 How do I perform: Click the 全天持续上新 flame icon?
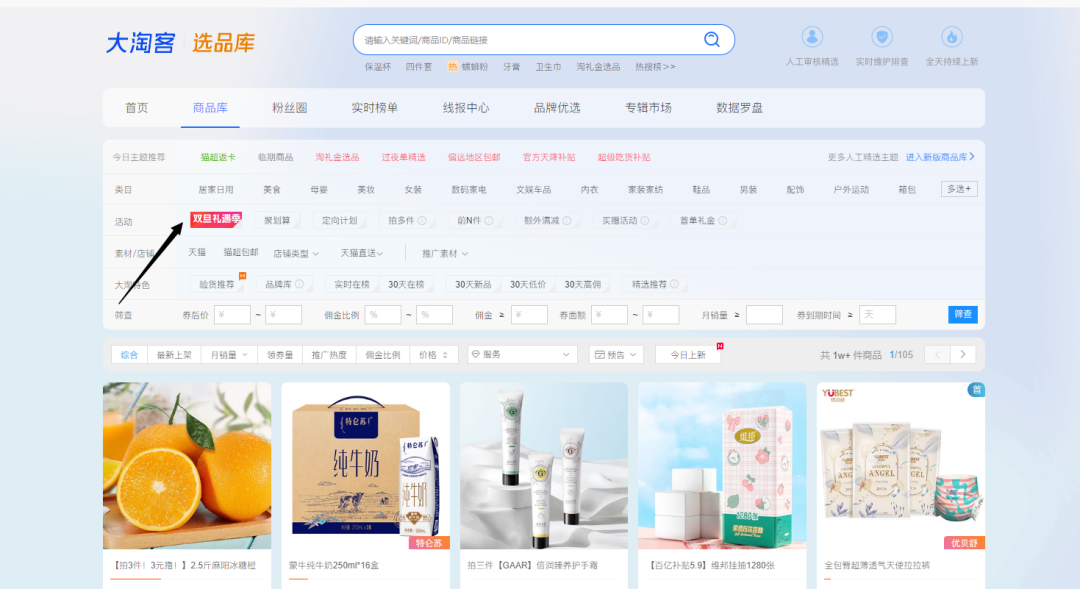(951, 37)
